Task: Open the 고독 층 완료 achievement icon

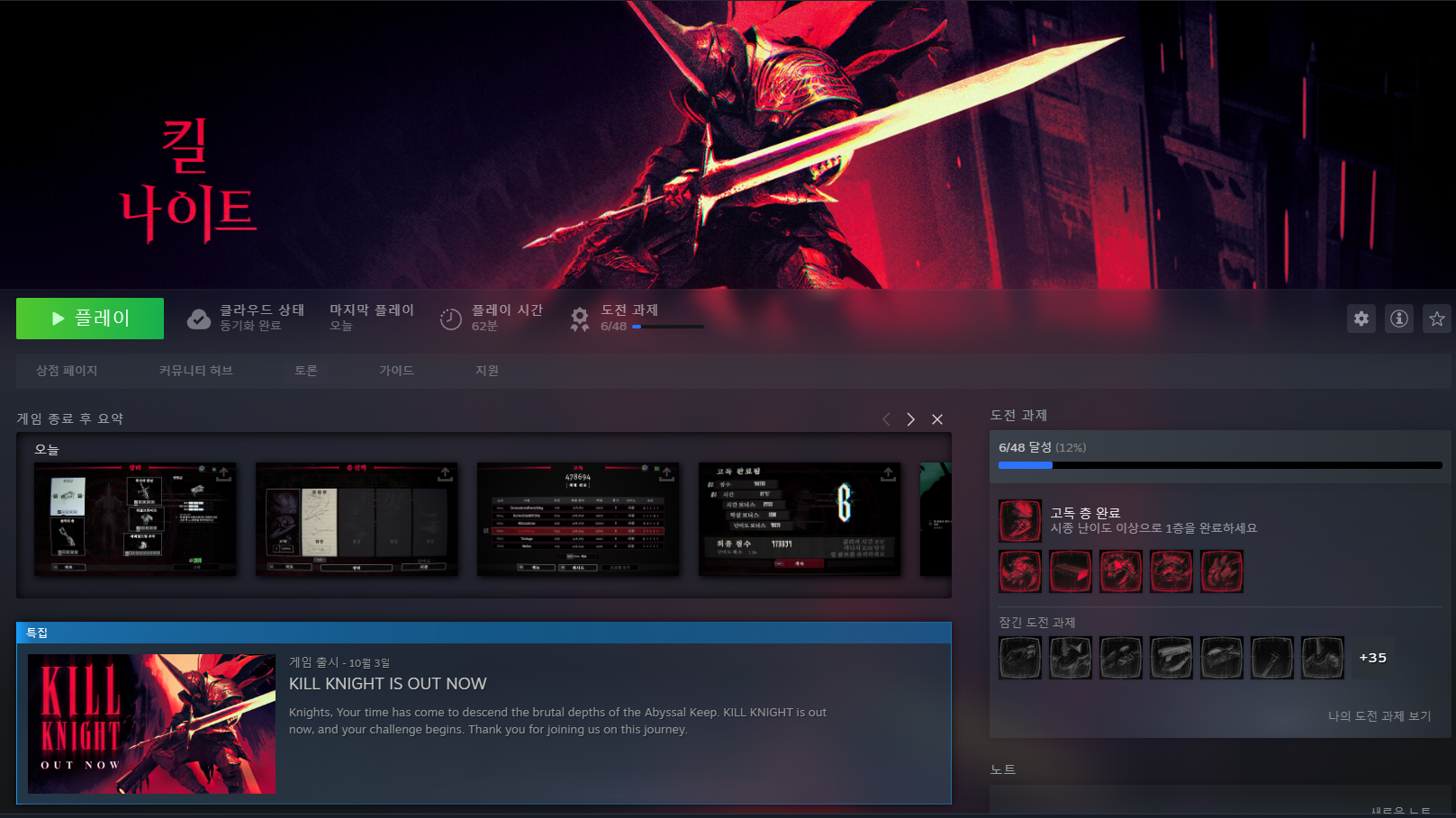Action: coord(1020,521)
